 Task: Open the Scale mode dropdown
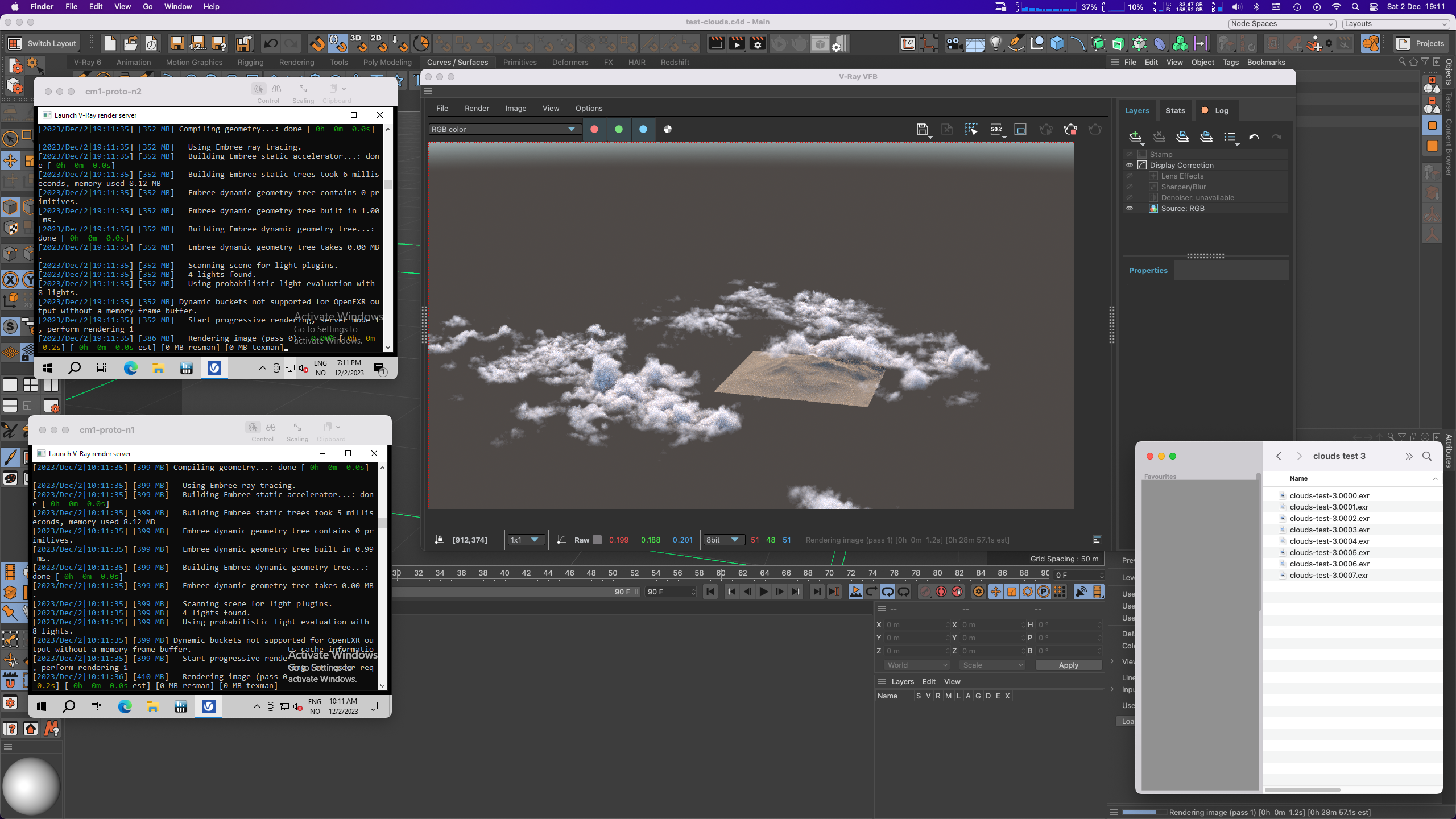tap(992, 665)
